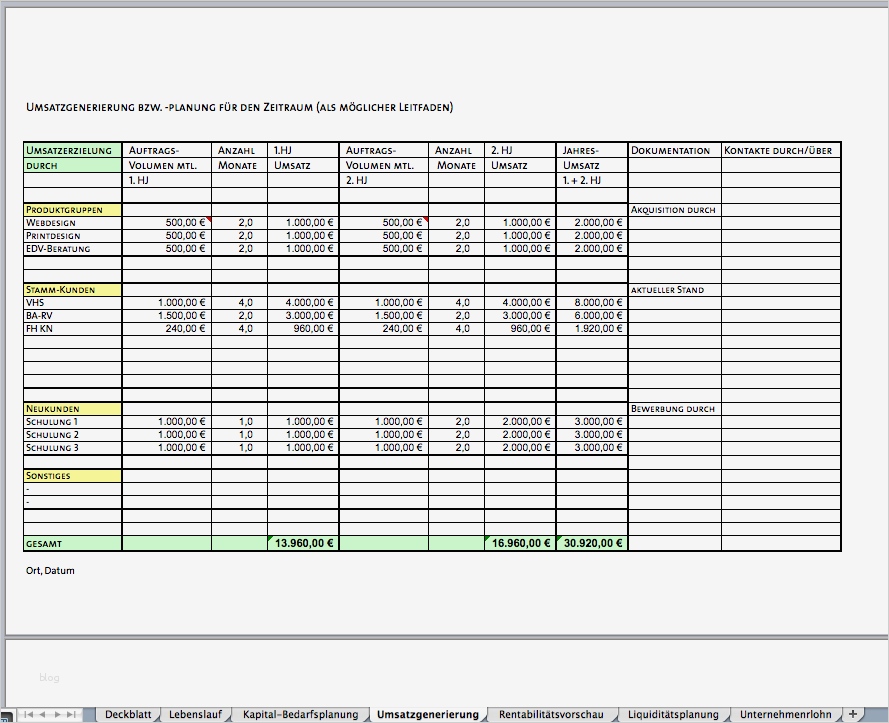The height and width of the screenshot is (723, 889).
Task: Click the + button to add a new sheet
Action: [852, 714]
